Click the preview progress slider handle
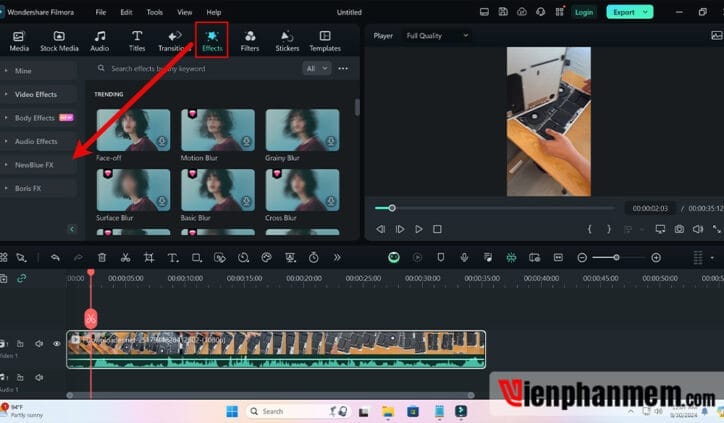Viewport: 724px width, 423px height. [392, 208]
